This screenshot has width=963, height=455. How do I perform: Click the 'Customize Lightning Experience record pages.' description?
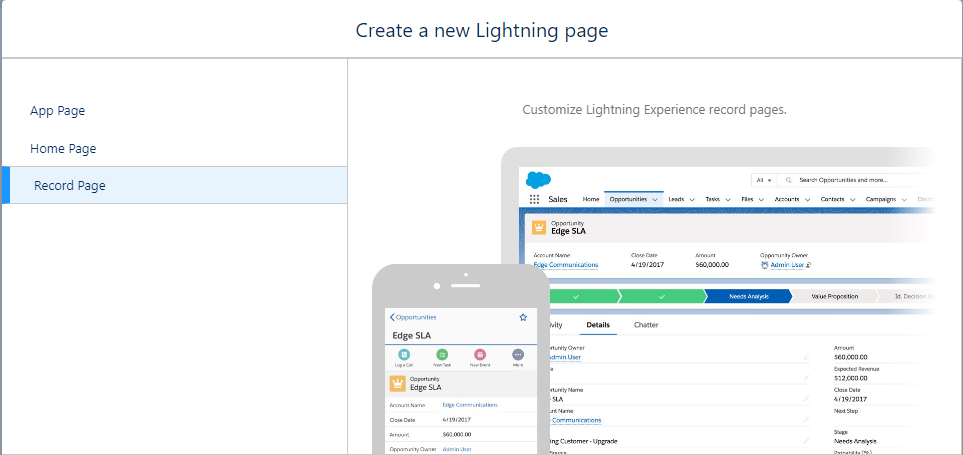[654, 110]
